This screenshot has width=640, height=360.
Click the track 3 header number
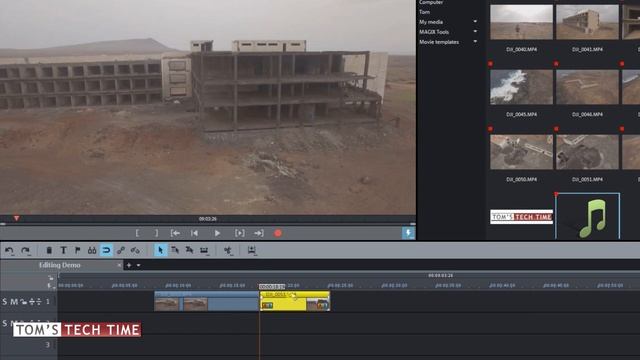pos(47,345)
